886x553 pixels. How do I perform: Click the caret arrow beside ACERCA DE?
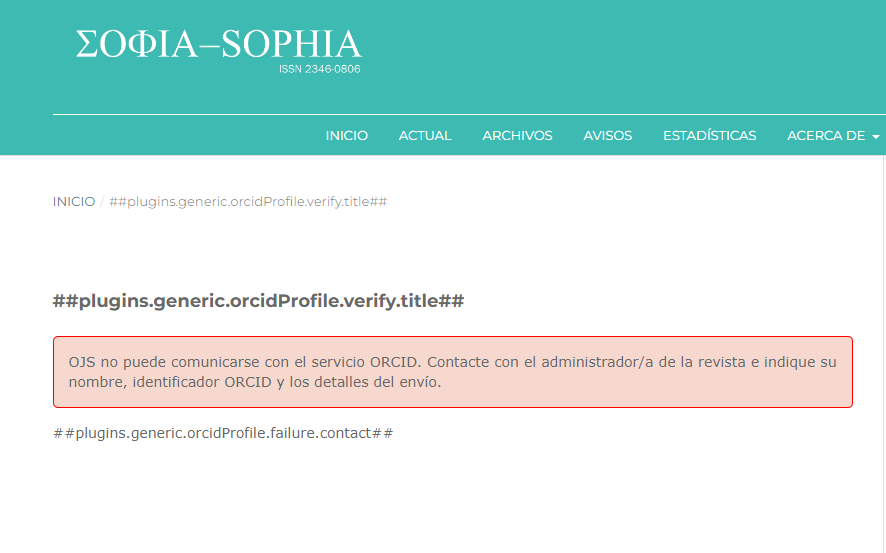coord(876,137)
